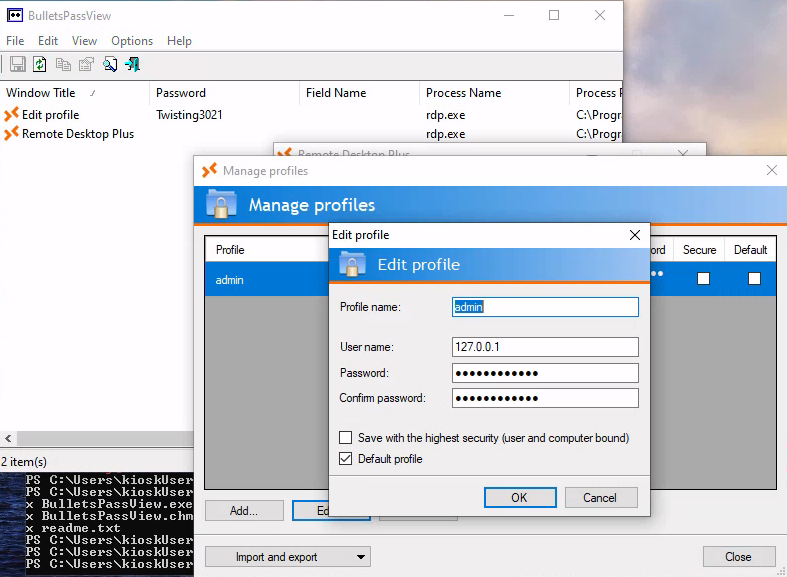
Task: Sort by the Window Title column header
Action: click(x=74, y=93)
